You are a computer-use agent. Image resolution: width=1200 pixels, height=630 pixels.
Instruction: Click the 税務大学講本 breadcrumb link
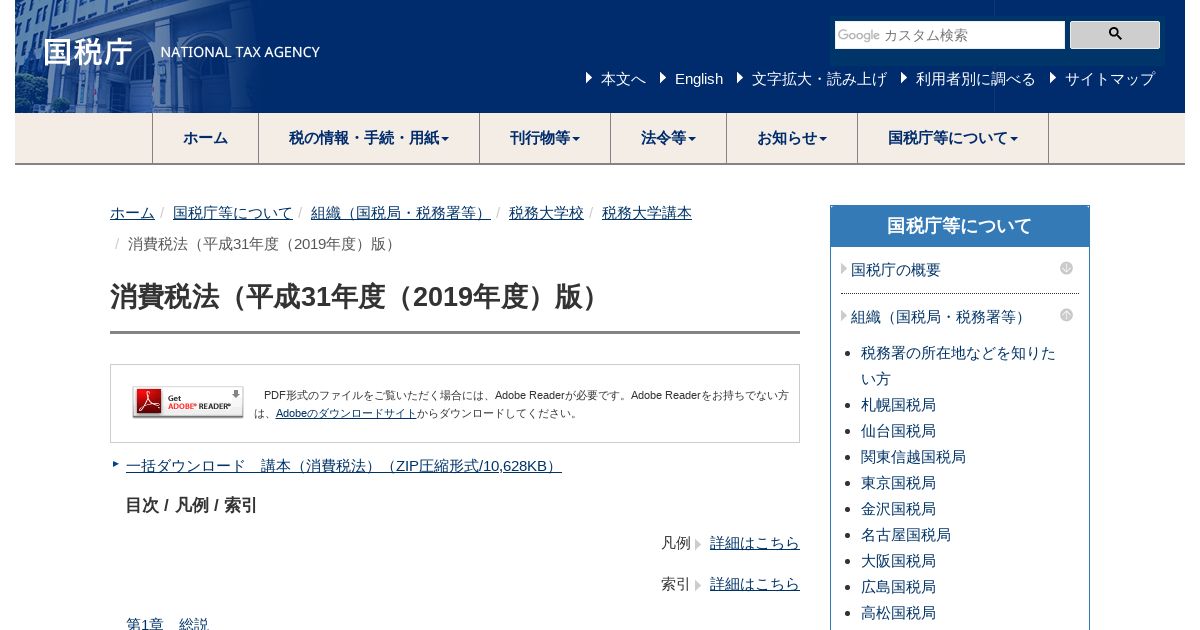coord(647,213)
